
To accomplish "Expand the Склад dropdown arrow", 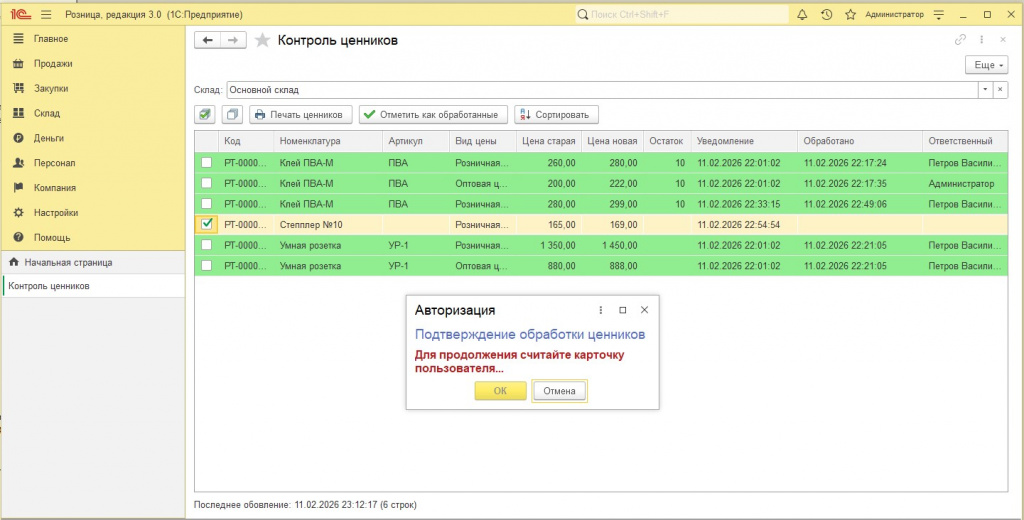I will click(985, 90).
